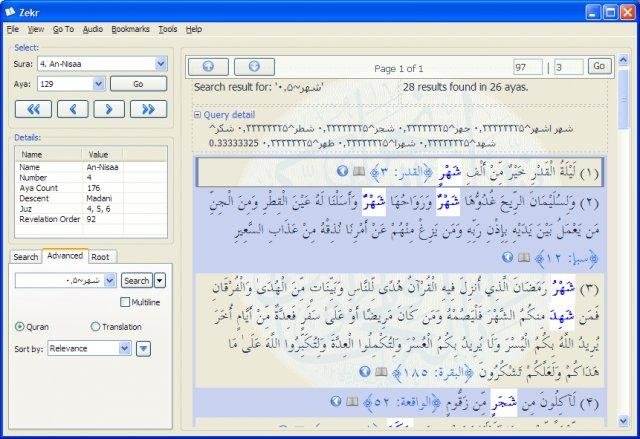Click the sura number field showing 97

(x=528, y=67)
